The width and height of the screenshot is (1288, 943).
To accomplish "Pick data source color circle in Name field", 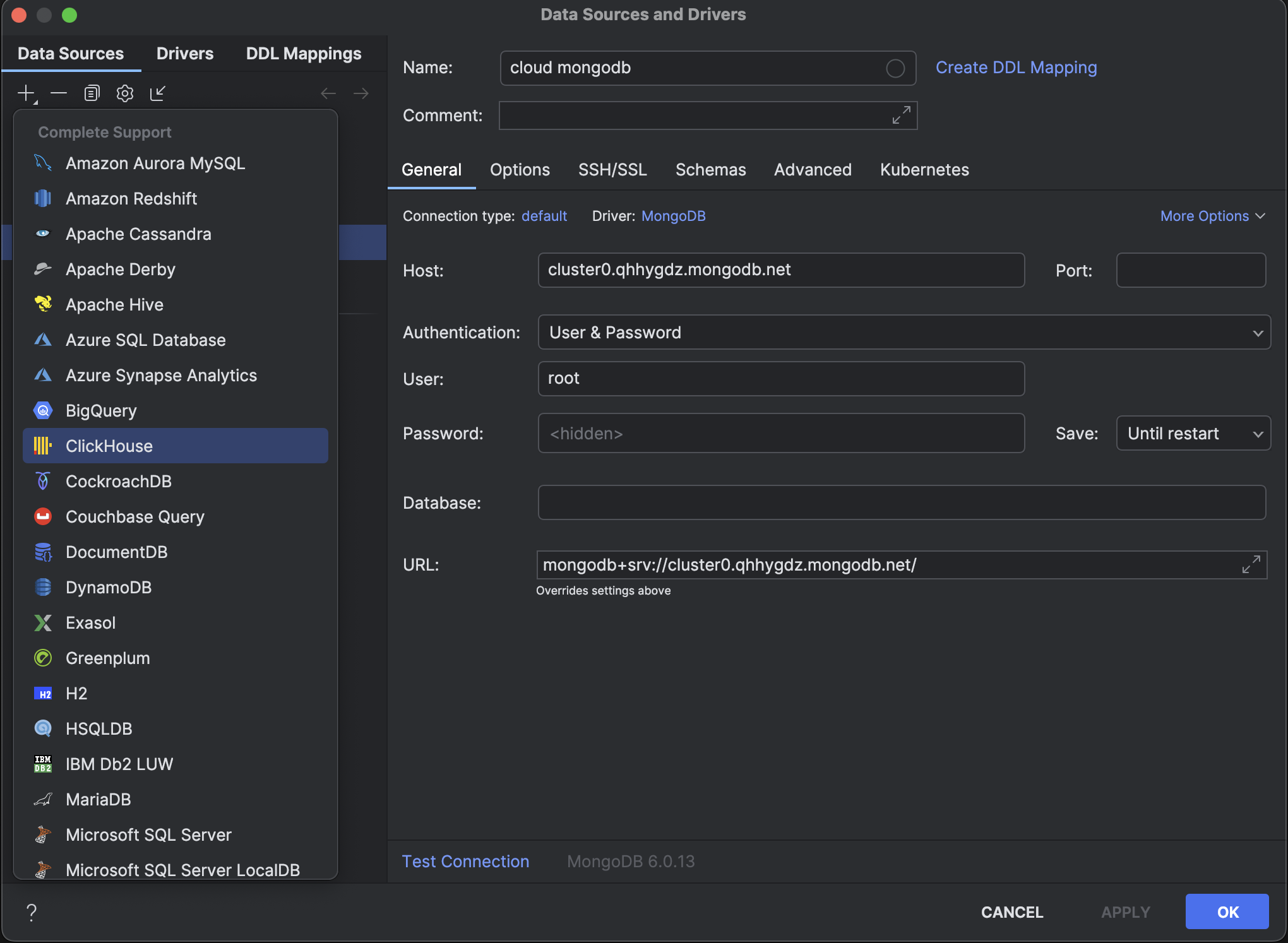I will 895,68.
